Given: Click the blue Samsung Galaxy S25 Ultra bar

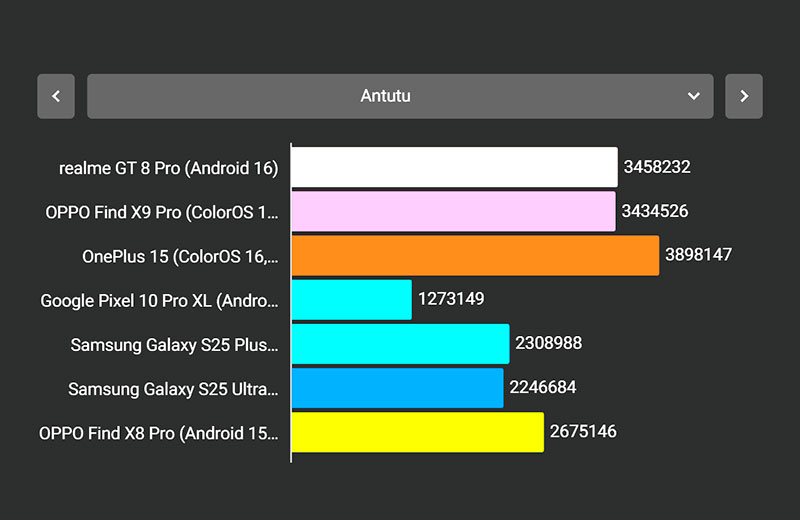Looking at the screenshot, I should (x=397, y=388).
